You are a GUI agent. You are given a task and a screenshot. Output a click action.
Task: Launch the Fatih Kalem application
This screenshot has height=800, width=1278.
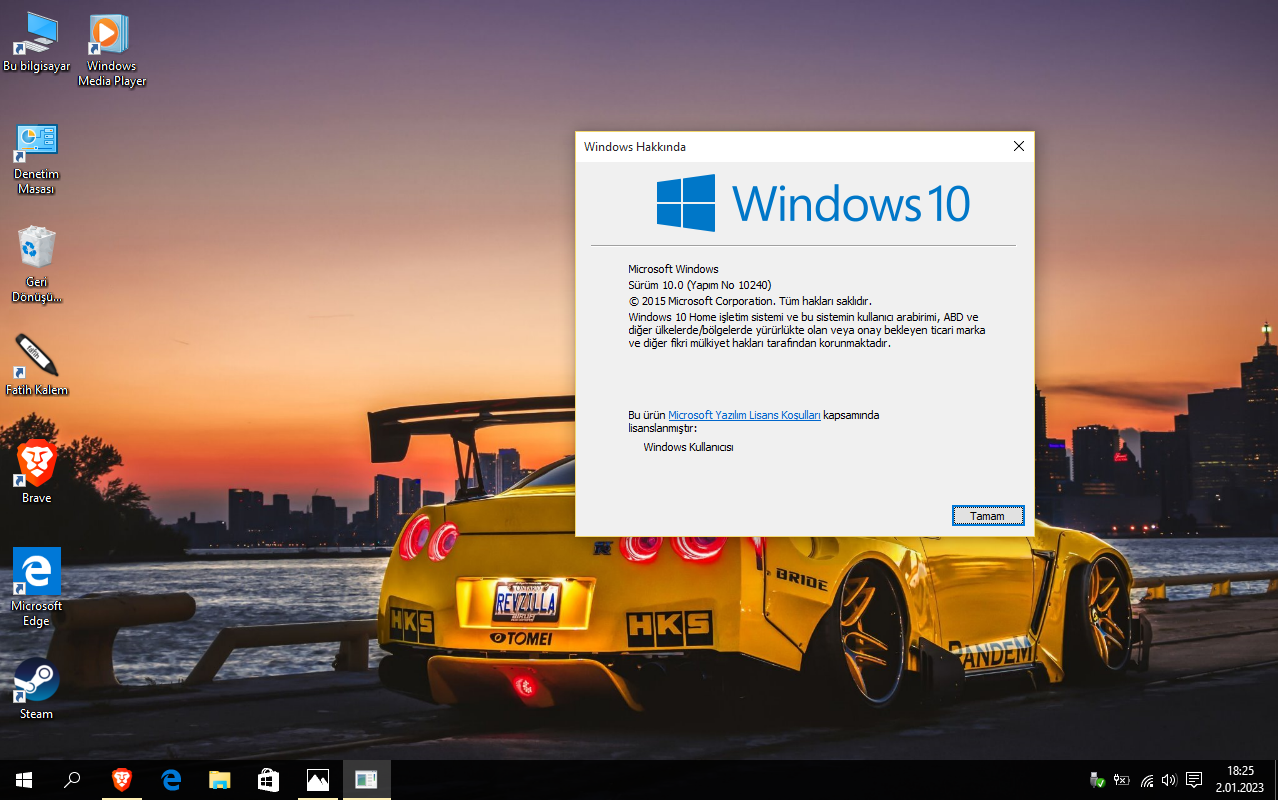pos(36,355)
